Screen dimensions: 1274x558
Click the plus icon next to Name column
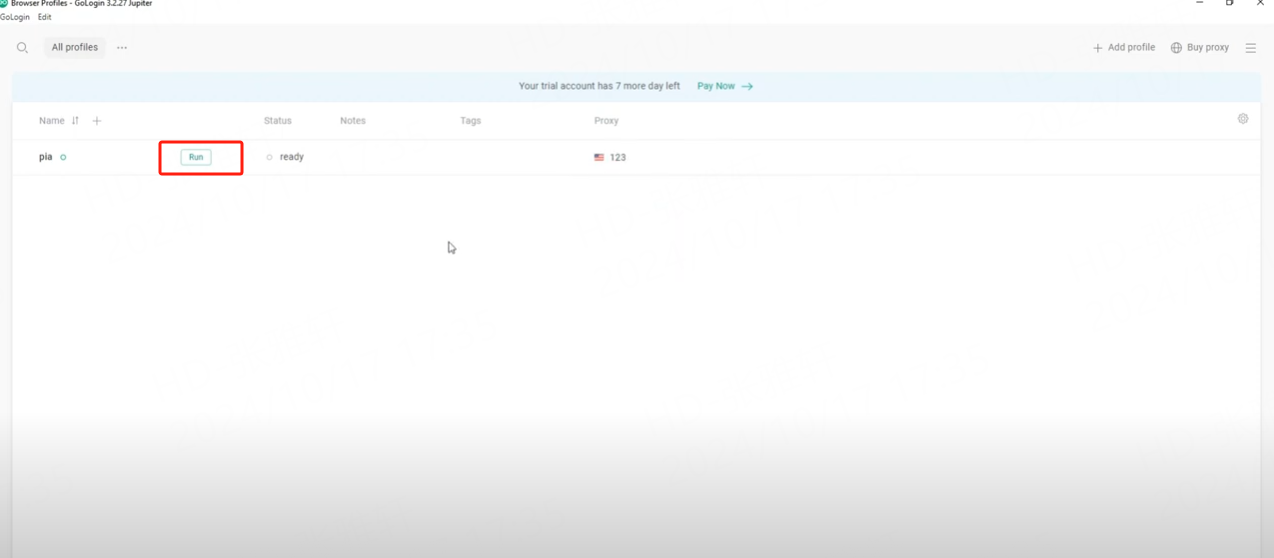tap(97, 121)
